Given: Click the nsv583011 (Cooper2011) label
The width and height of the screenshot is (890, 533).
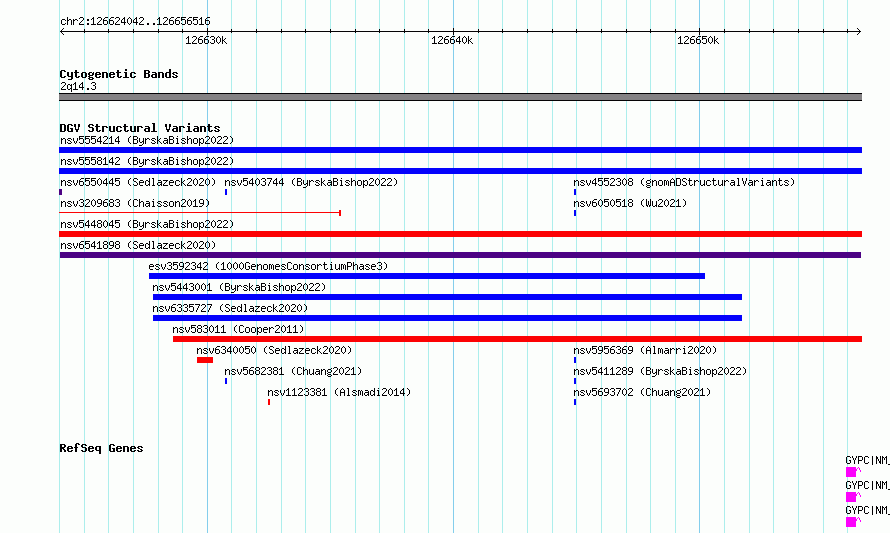Looking at the screenshot, I should click(x=238, y=329).
